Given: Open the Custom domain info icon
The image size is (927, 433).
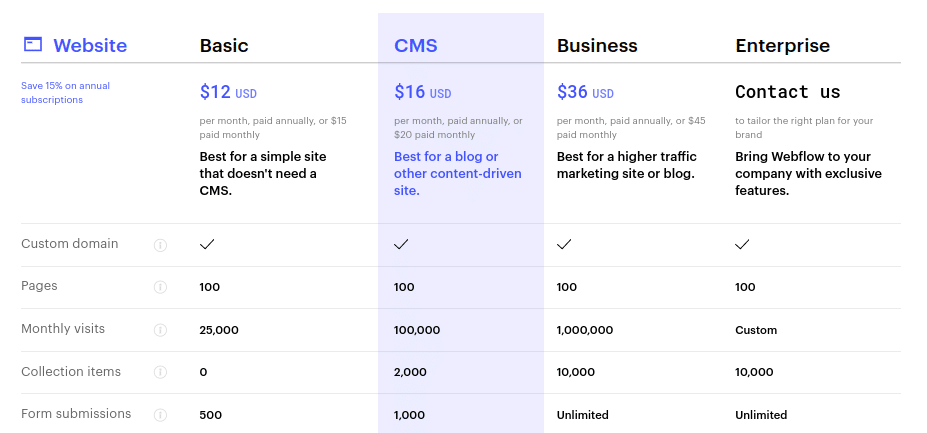Looking at the screenshot, I should point(160,245).
